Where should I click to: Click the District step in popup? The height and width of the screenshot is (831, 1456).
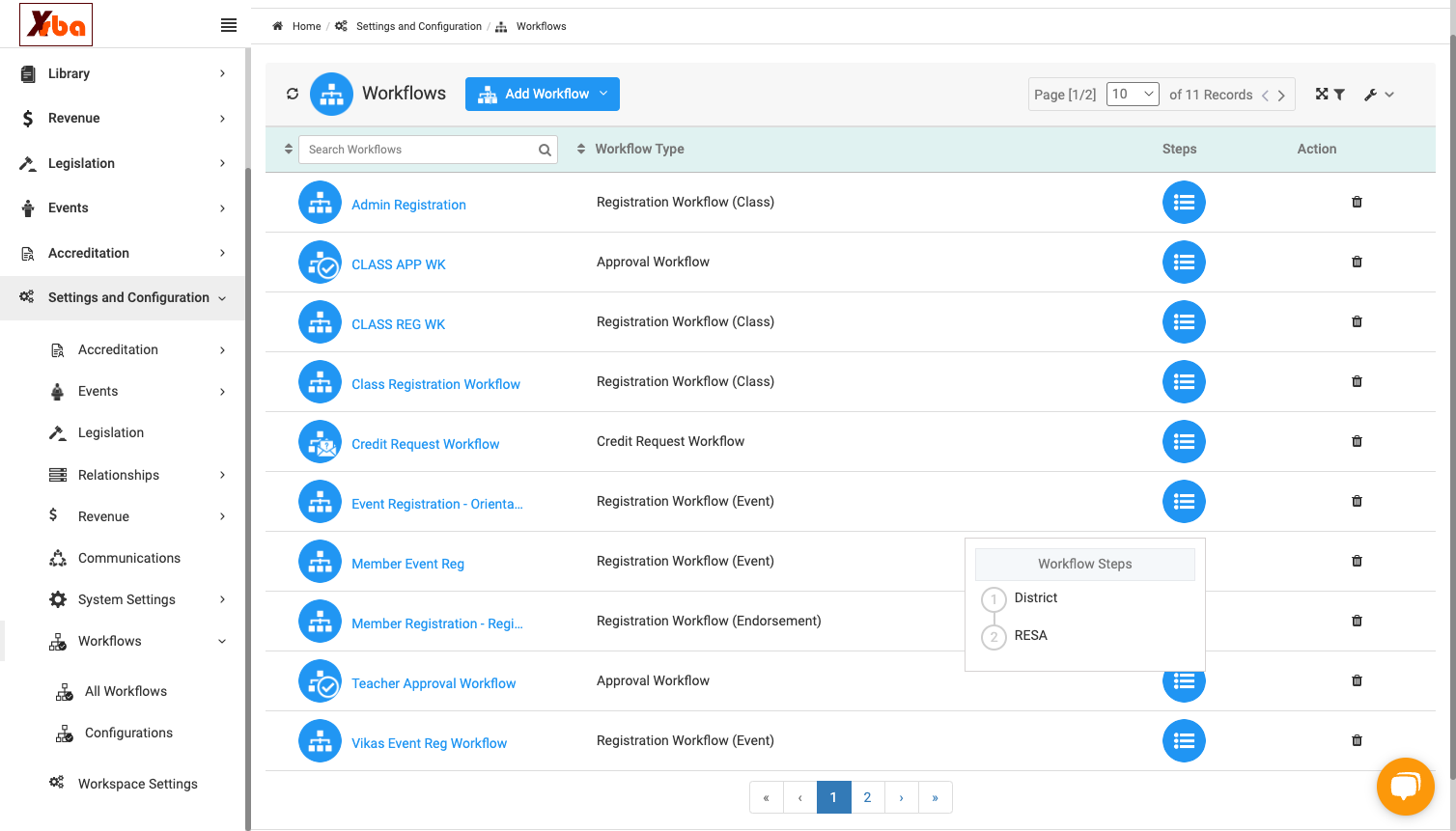click(1036, 597)
